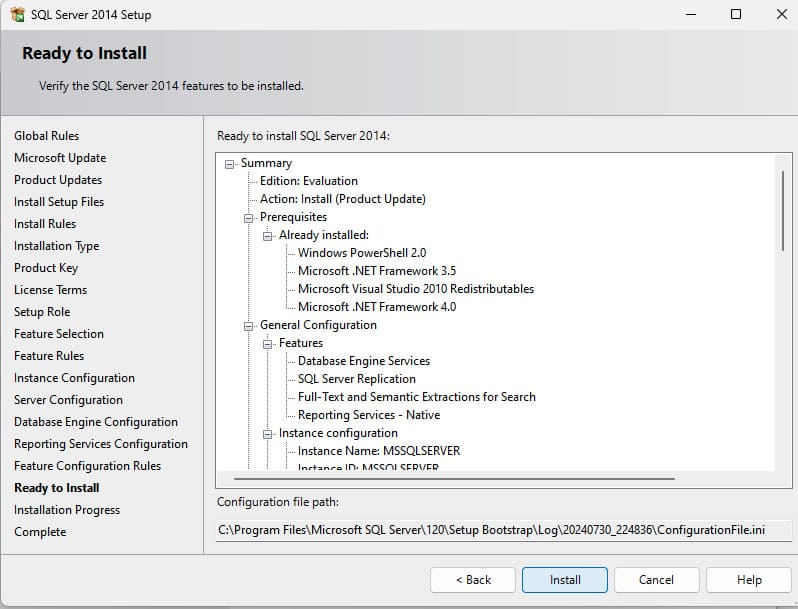Go back with the Back button
Viewport: 798px width, 609px height.
473,580
